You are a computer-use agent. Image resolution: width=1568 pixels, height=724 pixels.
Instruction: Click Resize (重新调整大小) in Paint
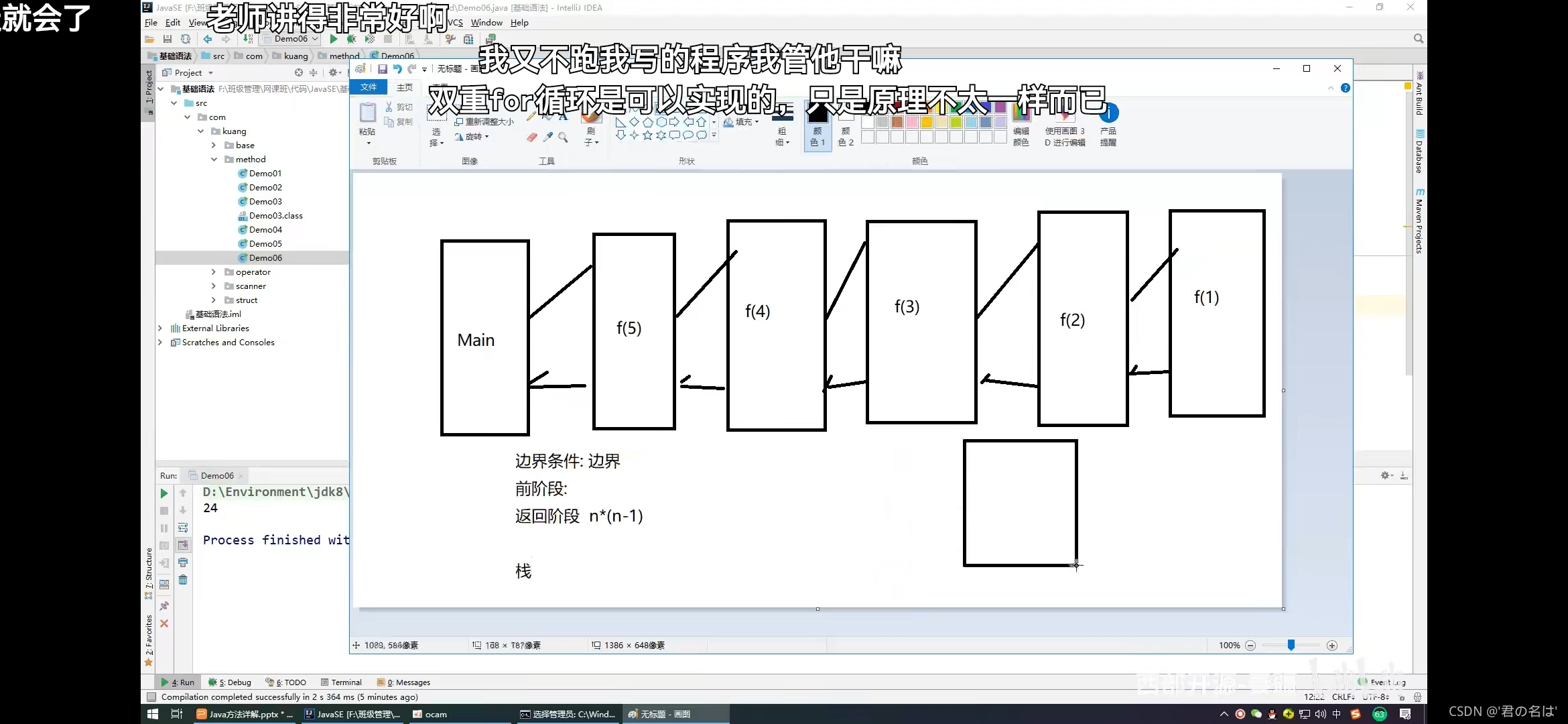(x=484, y=122)
